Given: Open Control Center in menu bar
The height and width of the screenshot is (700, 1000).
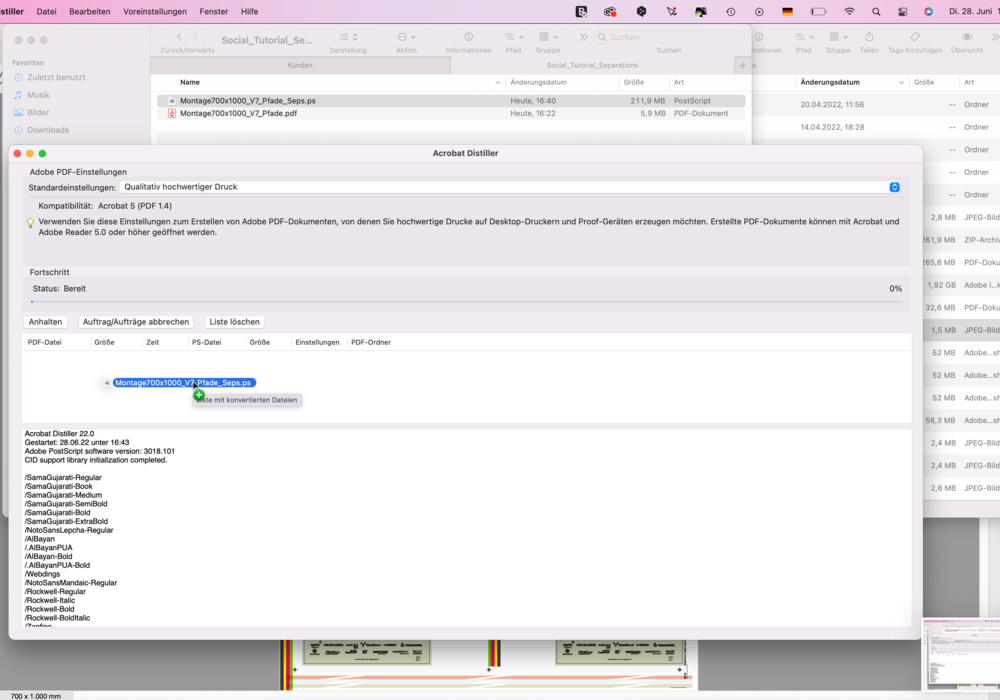Looking at the screenshot, I should [902, 11].
